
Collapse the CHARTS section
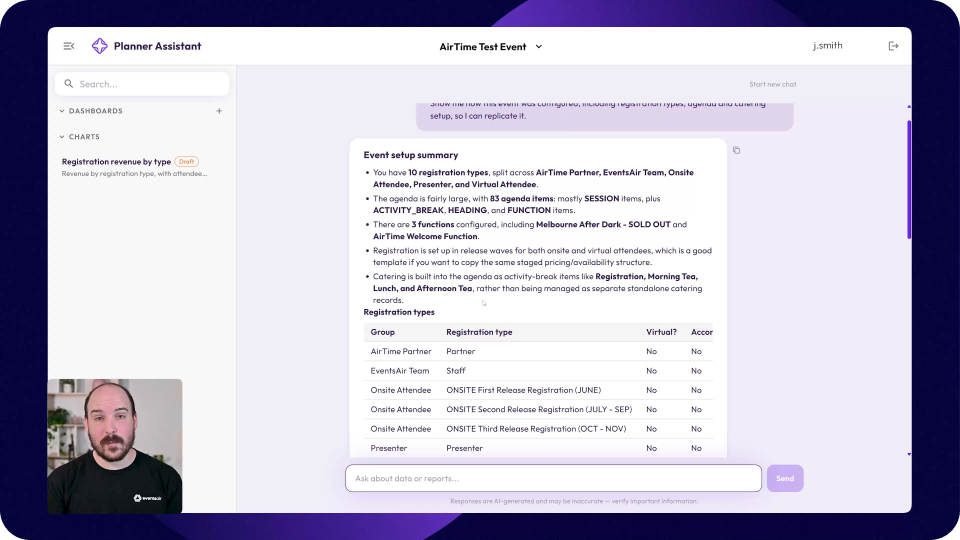(x=80, y=137)
